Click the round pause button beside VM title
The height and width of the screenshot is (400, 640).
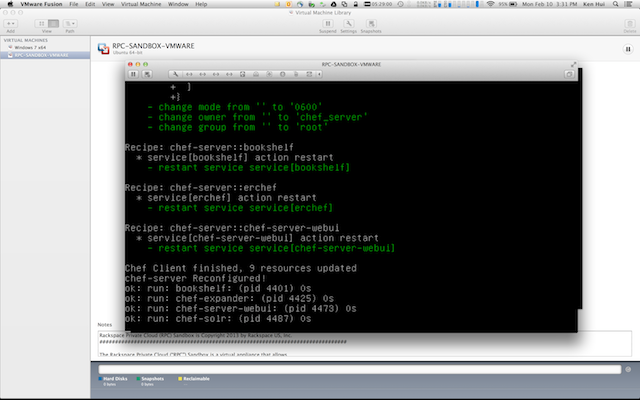628,49
